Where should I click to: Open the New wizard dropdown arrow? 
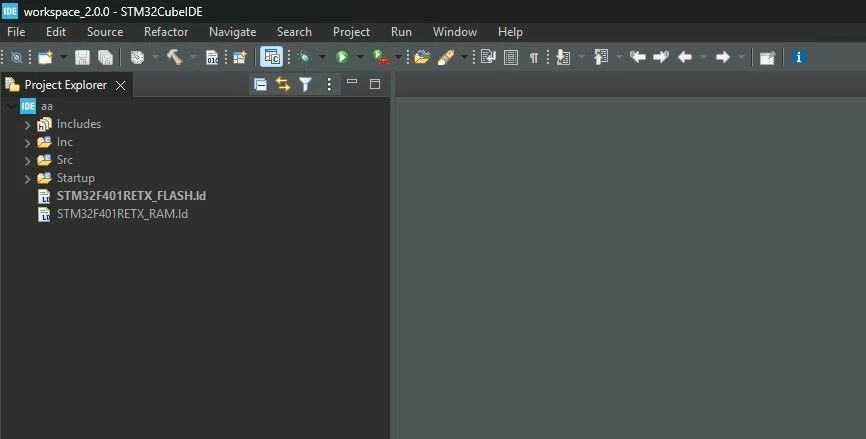(63, 57)
